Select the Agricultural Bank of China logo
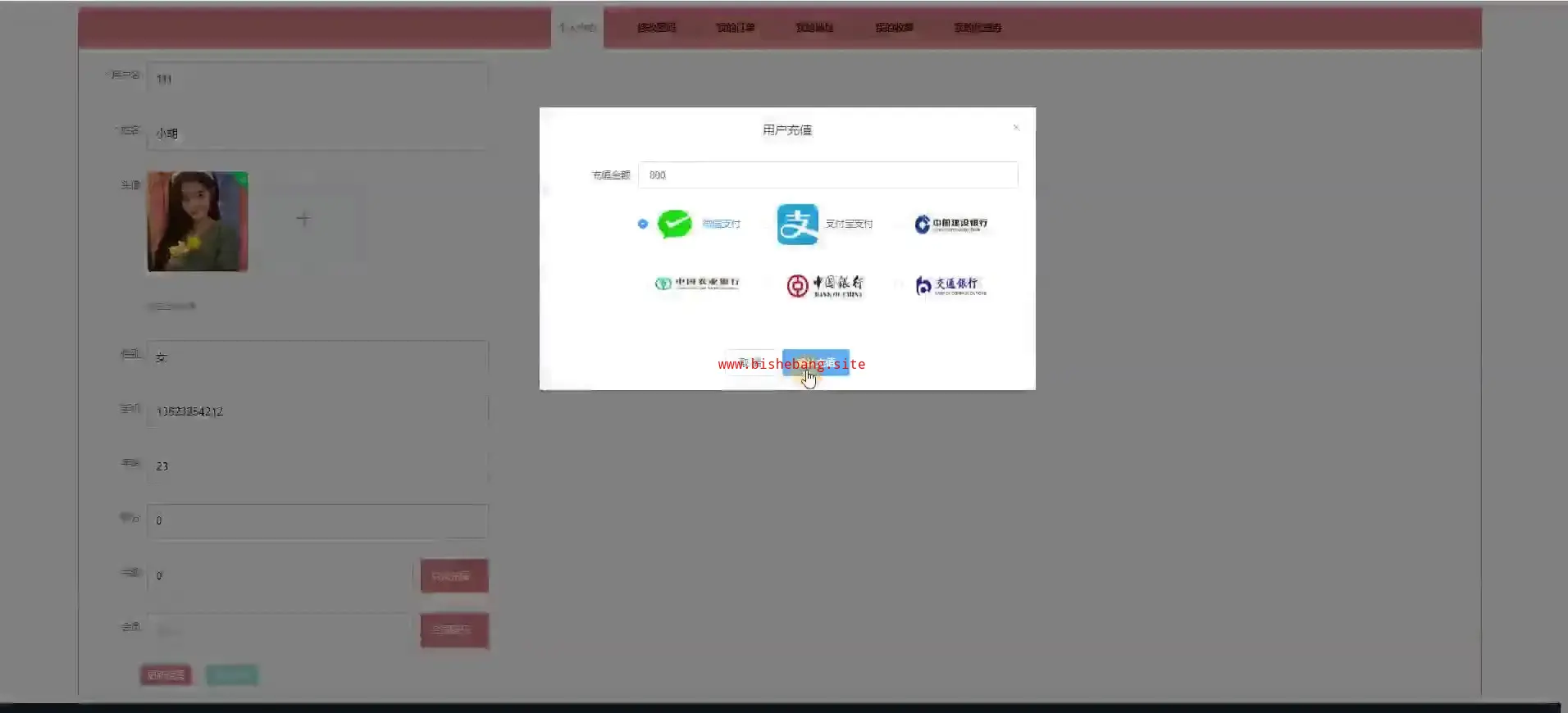This screenshot has width=1568, height=713. [x=697, y=284]
